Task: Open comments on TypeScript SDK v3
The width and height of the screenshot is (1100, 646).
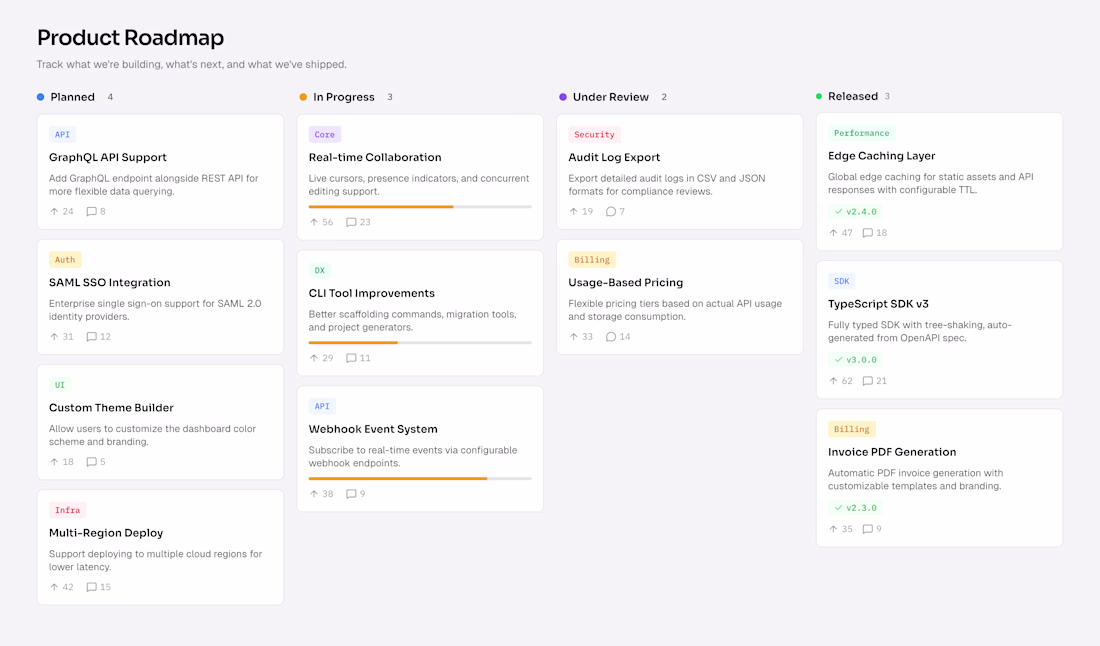Action: (x=868, y=381)
